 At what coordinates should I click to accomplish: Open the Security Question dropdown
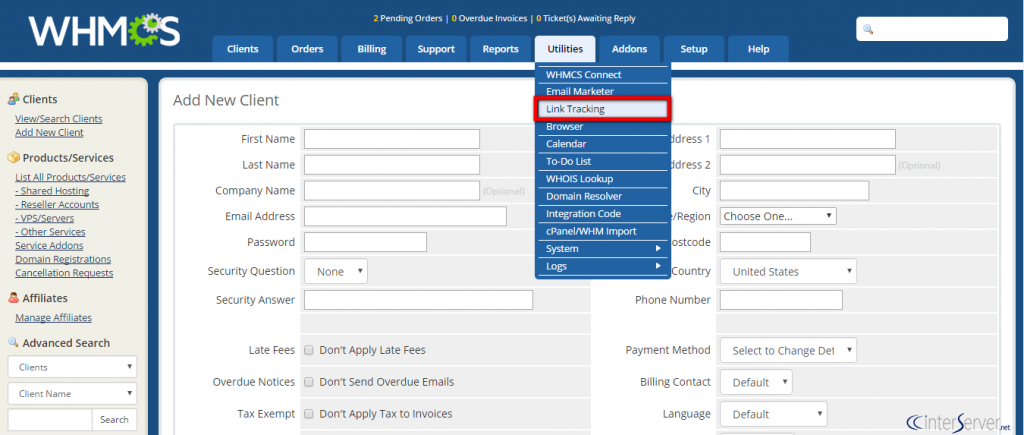pyautogui.click(x=336, y=271)
